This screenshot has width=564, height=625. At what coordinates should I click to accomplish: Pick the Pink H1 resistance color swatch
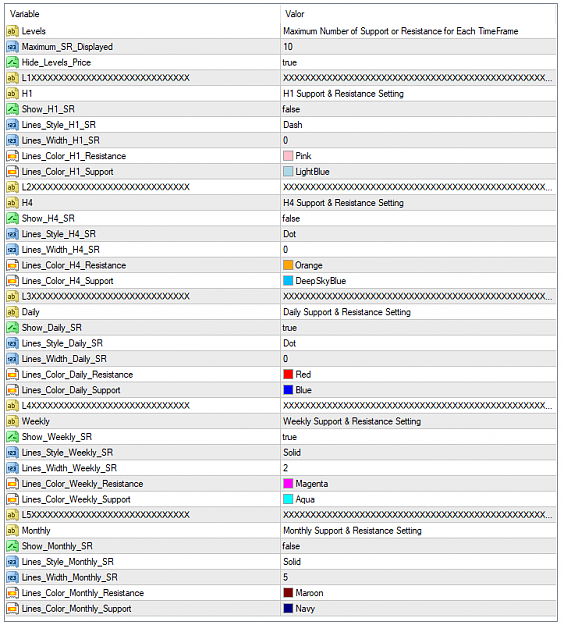pyautogui.click(x=288, y=156)
